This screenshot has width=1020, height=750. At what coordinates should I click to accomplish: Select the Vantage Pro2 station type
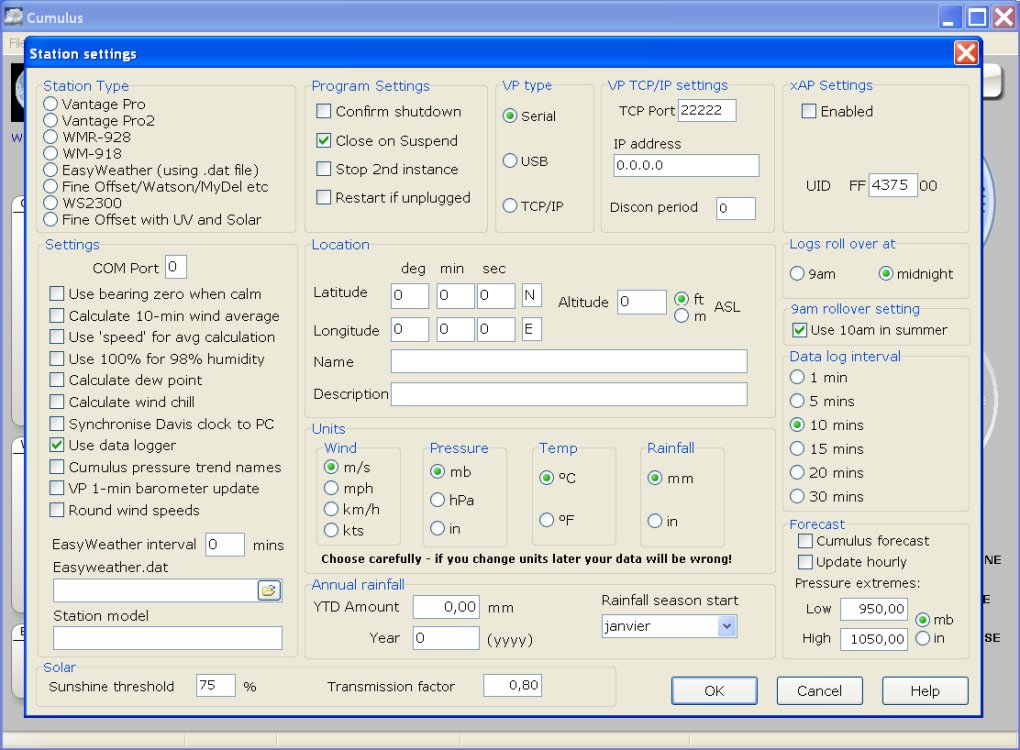51,120
